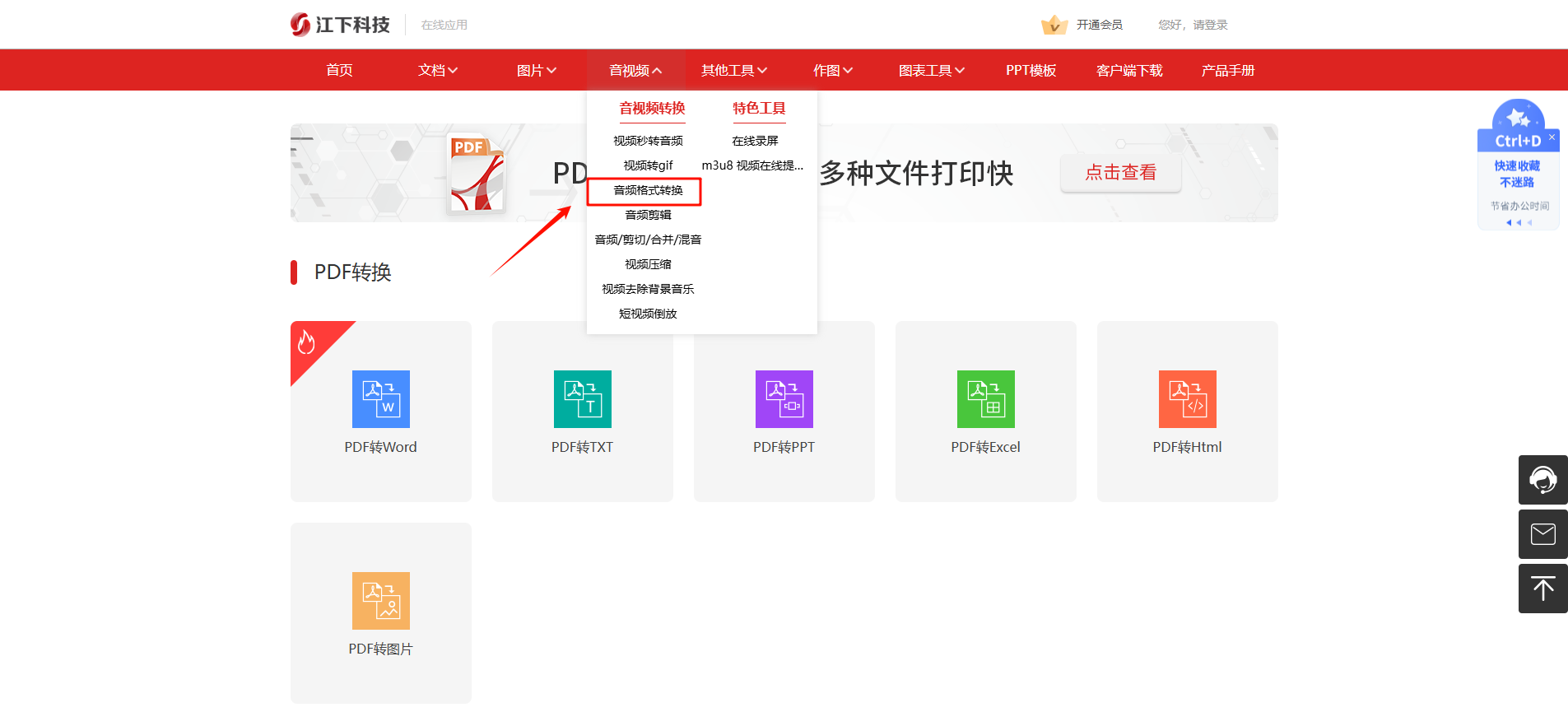Expand the 文档 dropdown menu
1568x726 pixels.
pos(438,71)
